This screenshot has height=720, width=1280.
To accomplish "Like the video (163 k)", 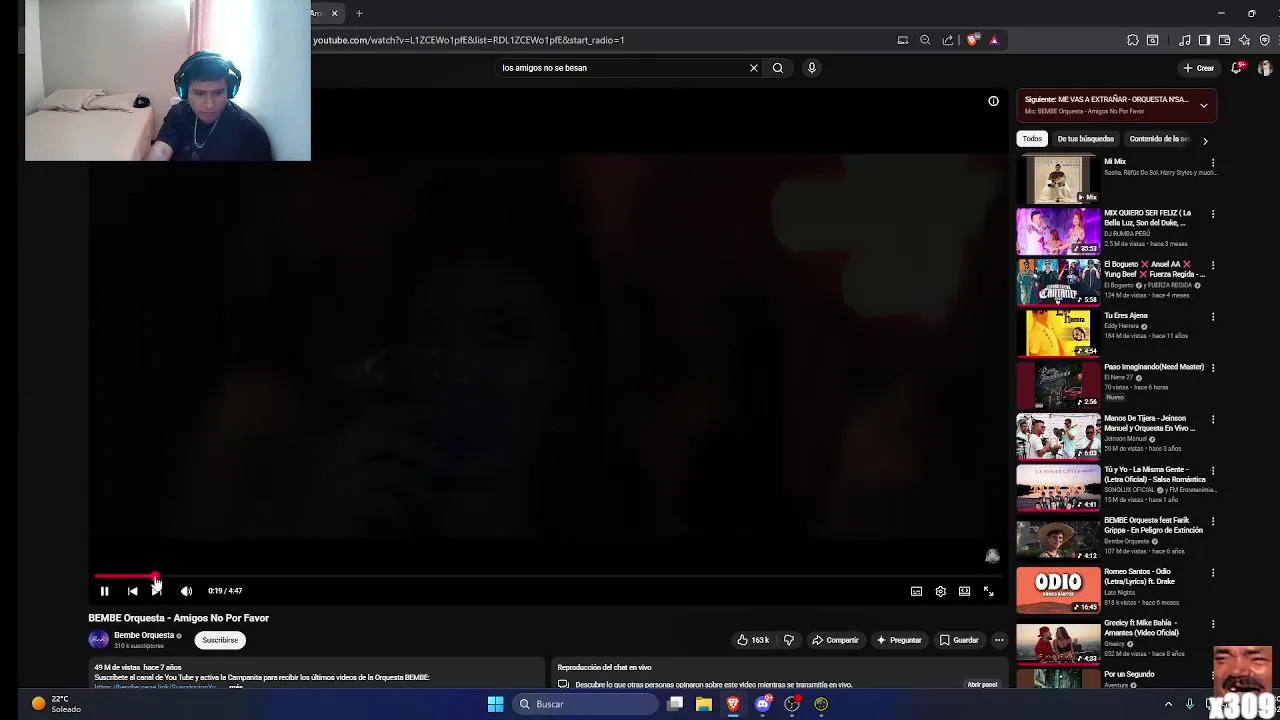I will (x=753, y=640).
